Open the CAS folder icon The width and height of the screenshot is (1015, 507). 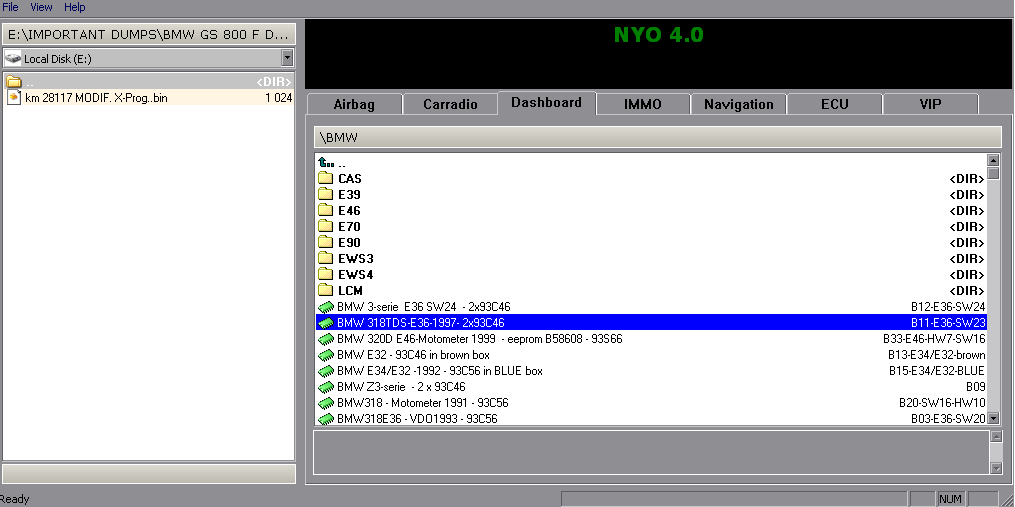[x=325, y=179]
